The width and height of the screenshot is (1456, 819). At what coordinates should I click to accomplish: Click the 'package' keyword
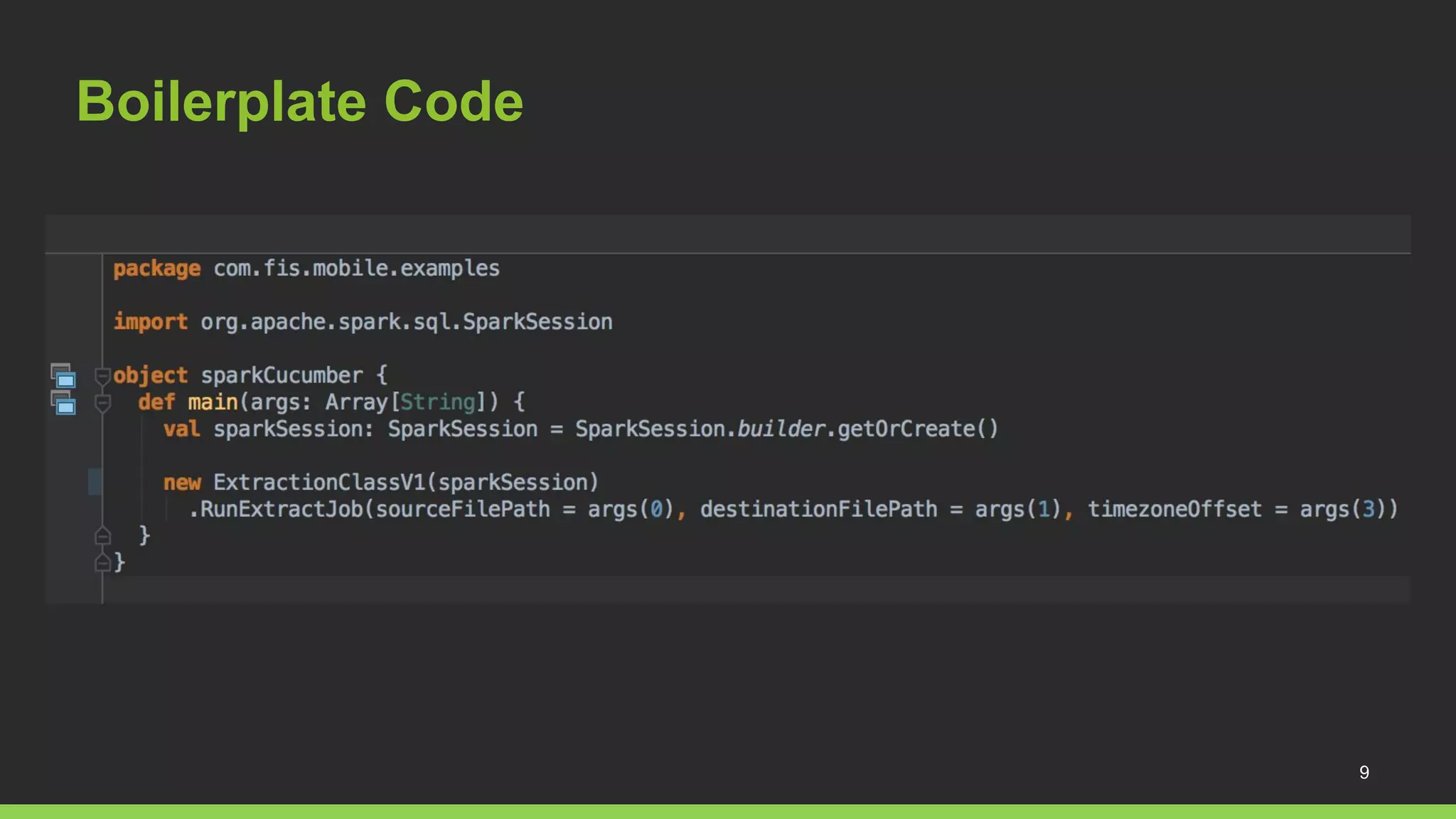(157, 269)
